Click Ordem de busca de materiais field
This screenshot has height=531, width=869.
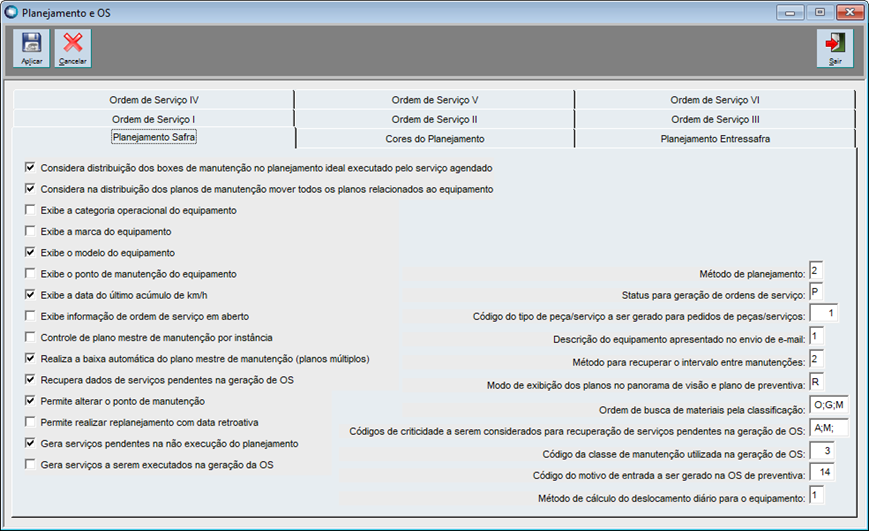click(829, 405)
